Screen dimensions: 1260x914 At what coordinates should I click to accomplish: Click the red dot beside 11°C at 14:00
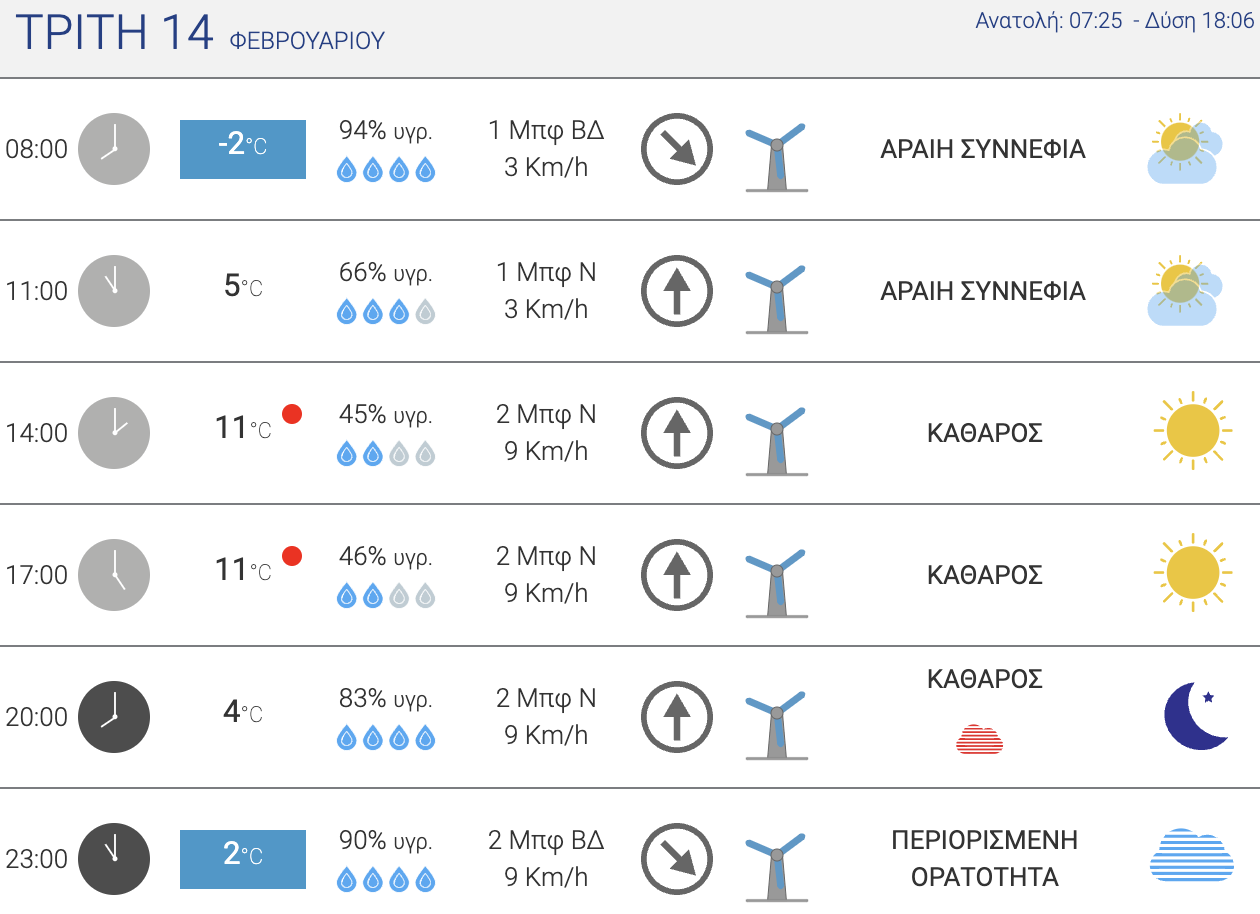click(292, 414)
